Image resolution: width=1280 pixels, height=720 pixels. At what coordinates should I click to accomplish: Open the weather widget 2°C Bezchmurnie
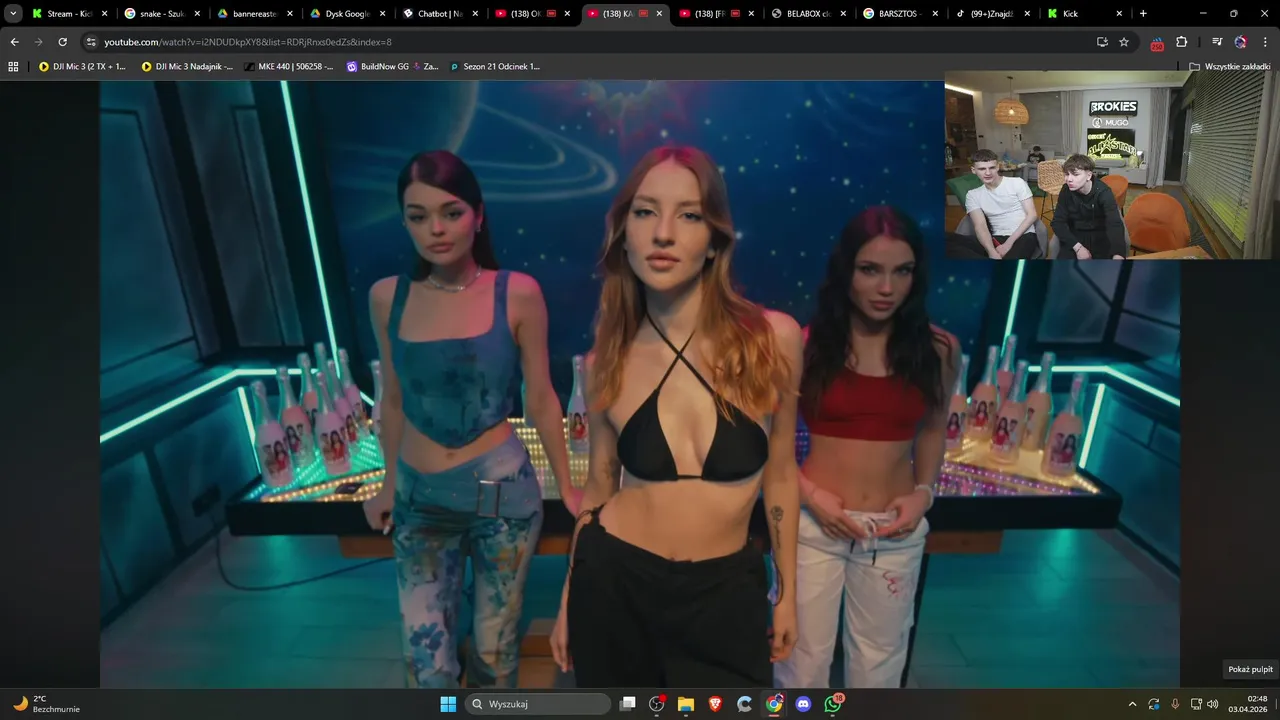coord(46,704)
